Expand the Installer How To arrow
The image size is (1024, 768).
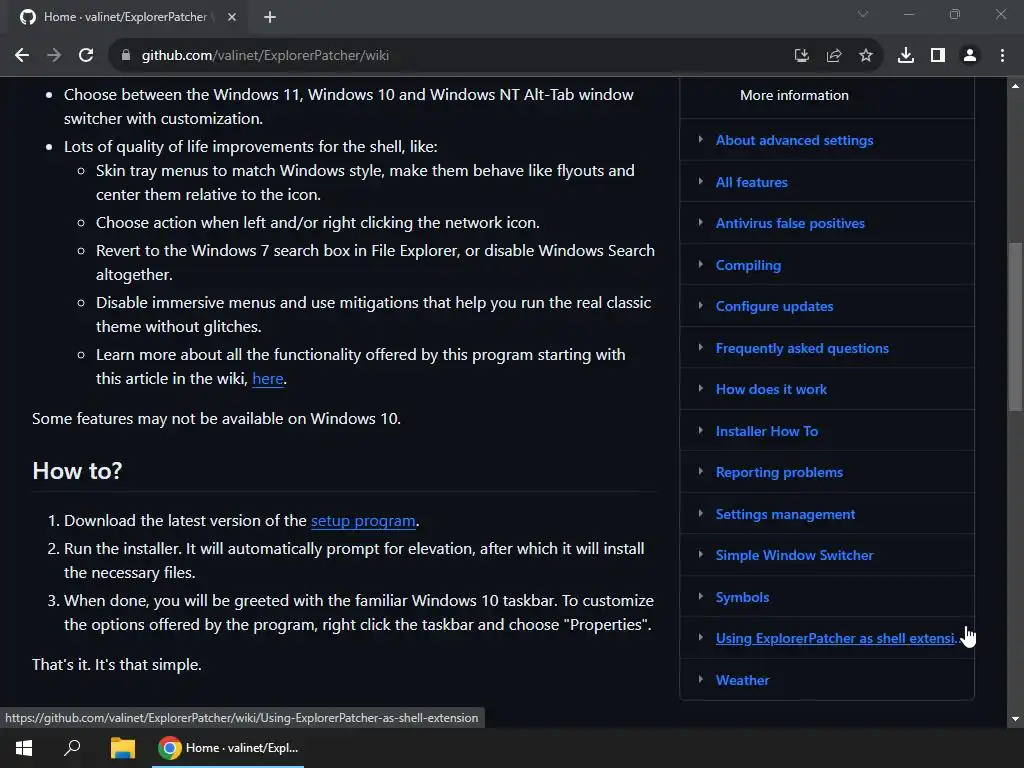700,430
